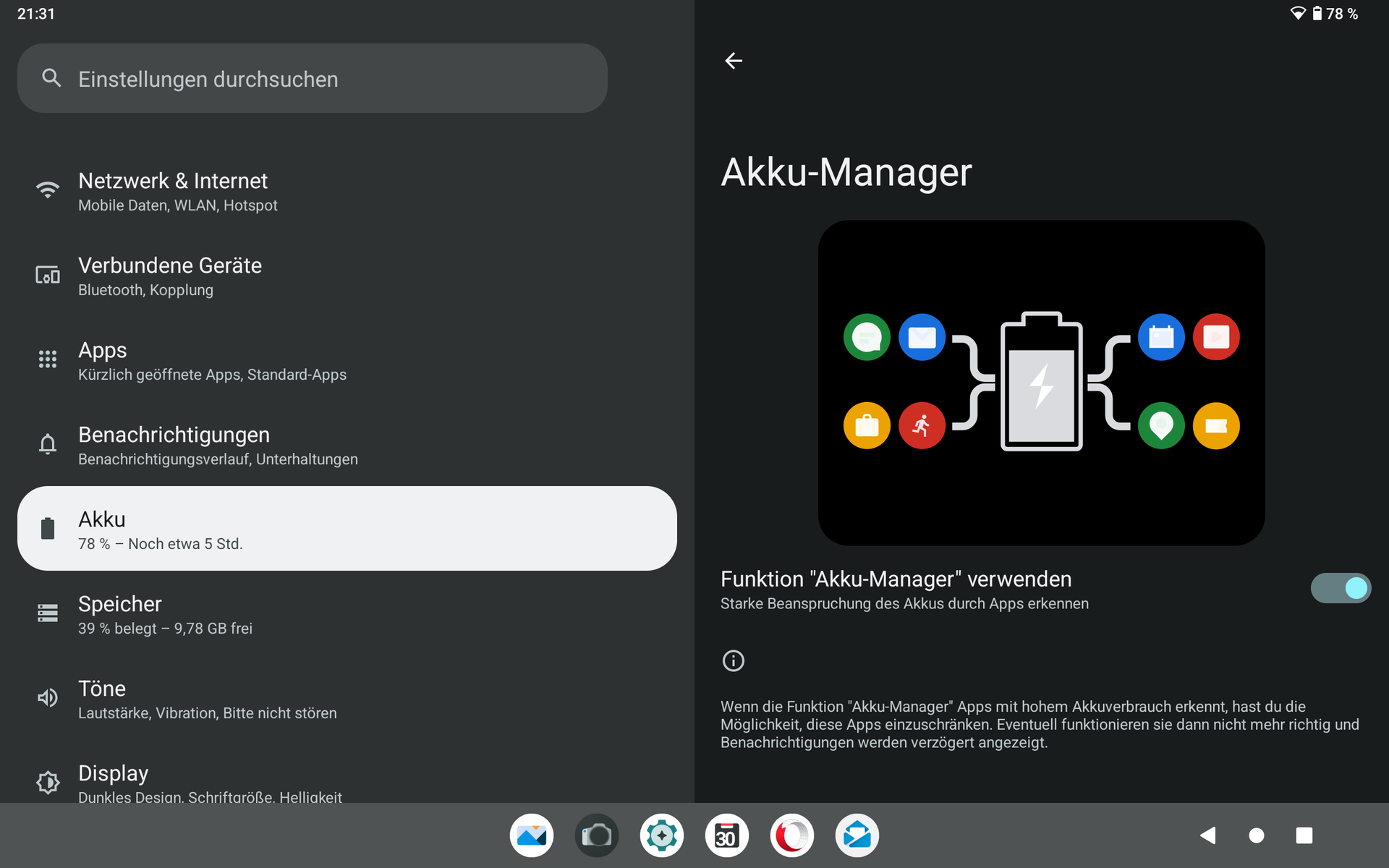Image resolution: width=1389 pixels, height=868 pixels.
Task: Click the Apps grid icon
Action: coord(48,359)
